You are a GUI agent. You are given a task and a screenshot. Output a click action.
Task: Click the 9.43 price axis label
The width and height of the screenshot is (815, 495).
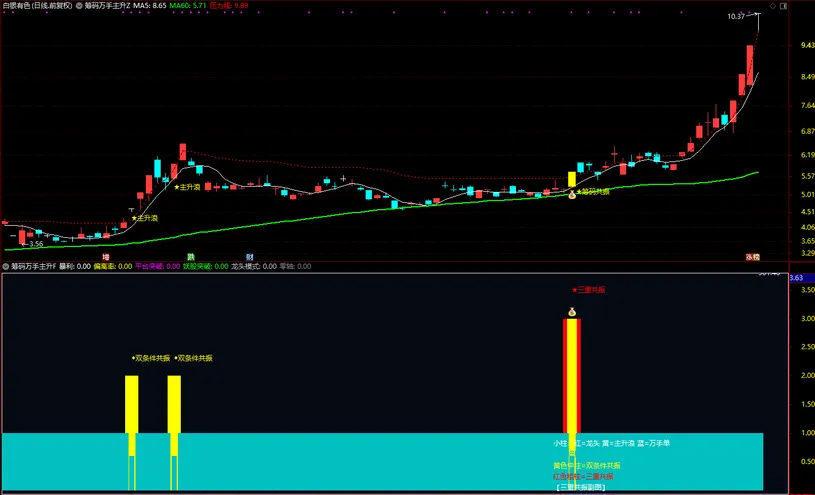tap(808, 46)
